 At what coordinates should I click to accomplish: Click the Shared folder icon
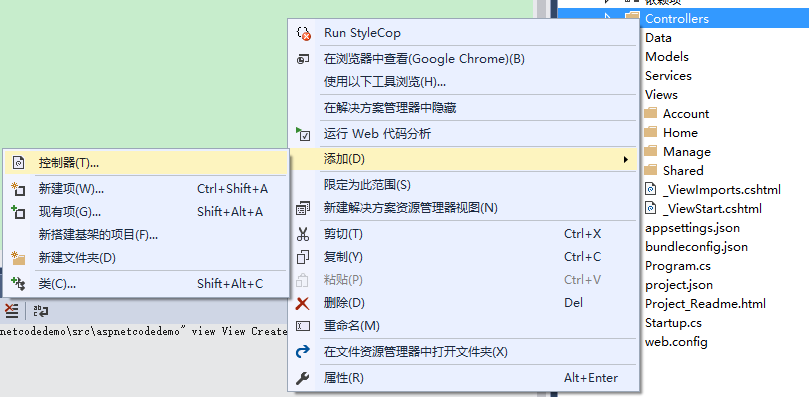pyautogui.click(x=651, y=170)
